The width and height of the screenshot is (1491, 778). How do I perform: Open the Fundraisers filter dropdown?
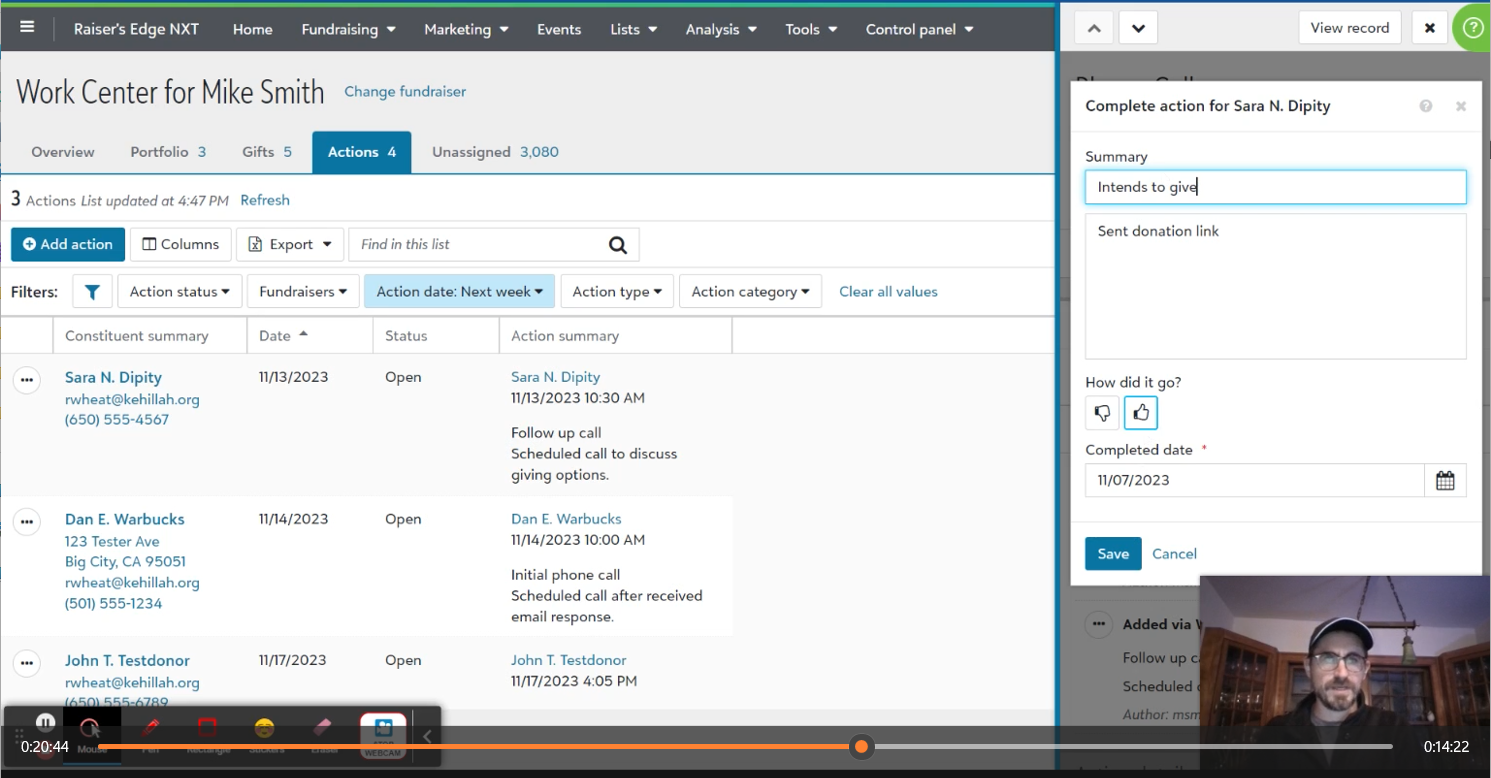click(x=303, y=292)
